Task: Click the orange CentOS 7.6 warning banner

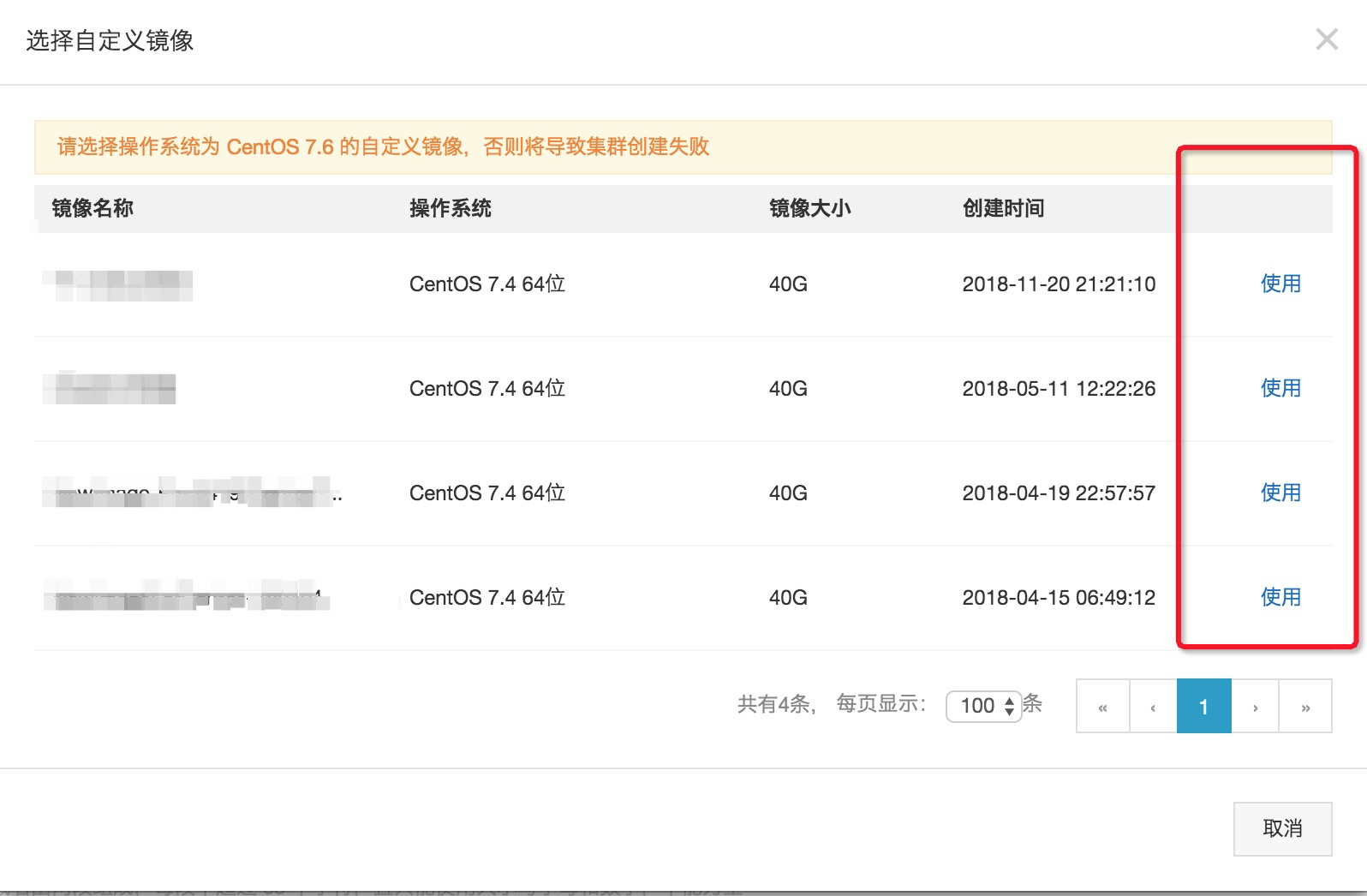Action: [683, 146]
